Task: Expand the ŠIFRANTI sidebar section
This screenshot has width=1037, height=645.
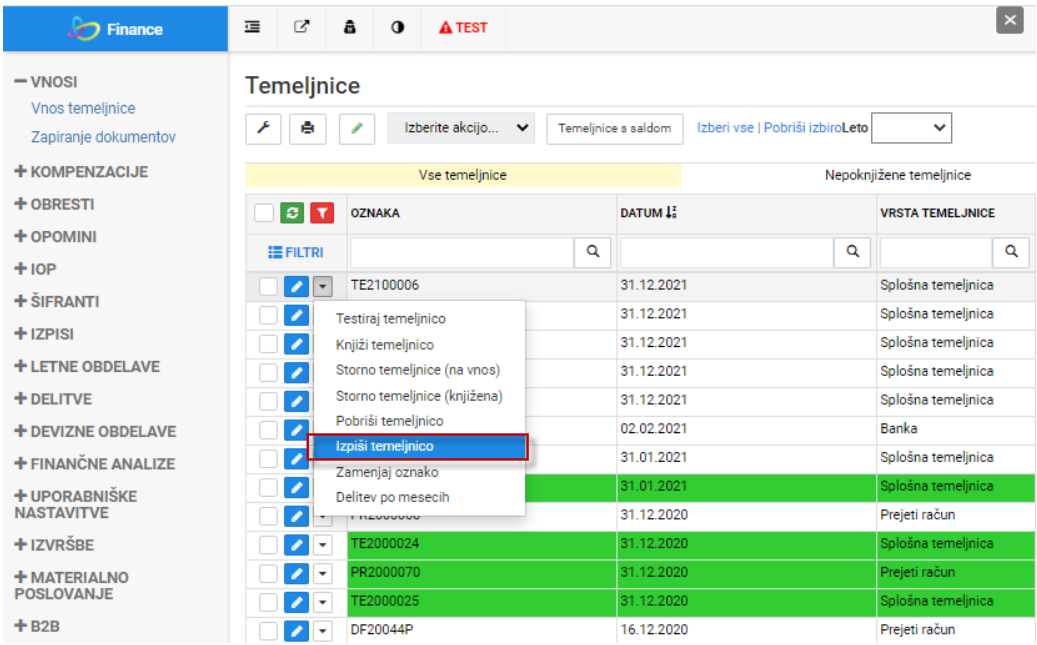Action: 57,301
